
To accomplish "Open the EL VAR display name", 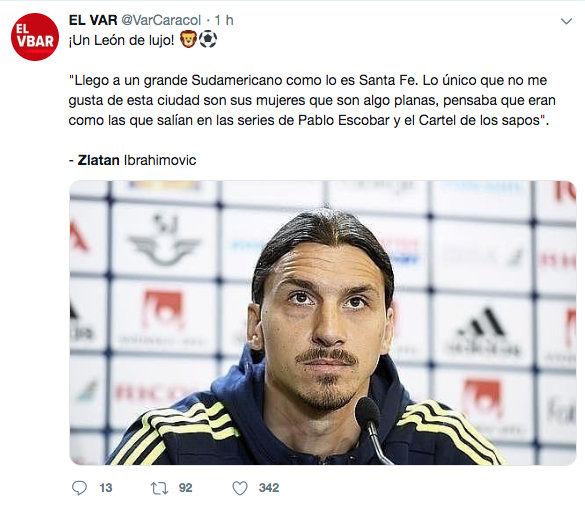I will 93,20.
